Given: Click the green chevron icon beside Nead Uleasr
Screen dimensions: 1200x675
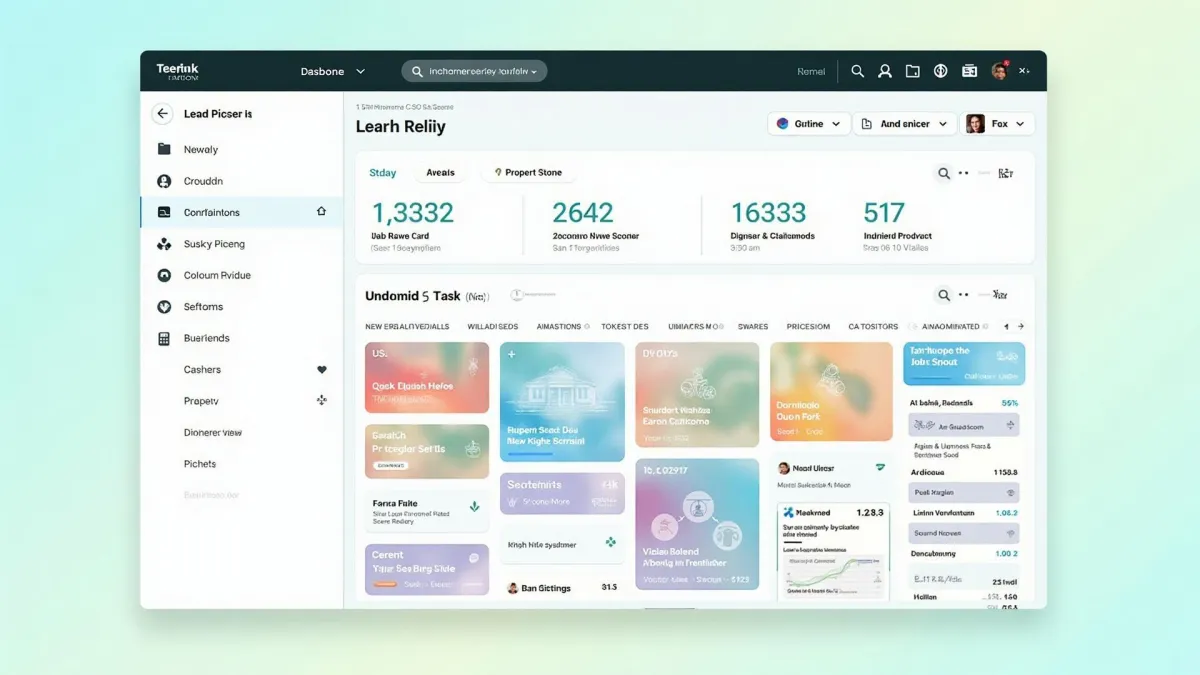Looking at the screenshot, I should 880,467.
